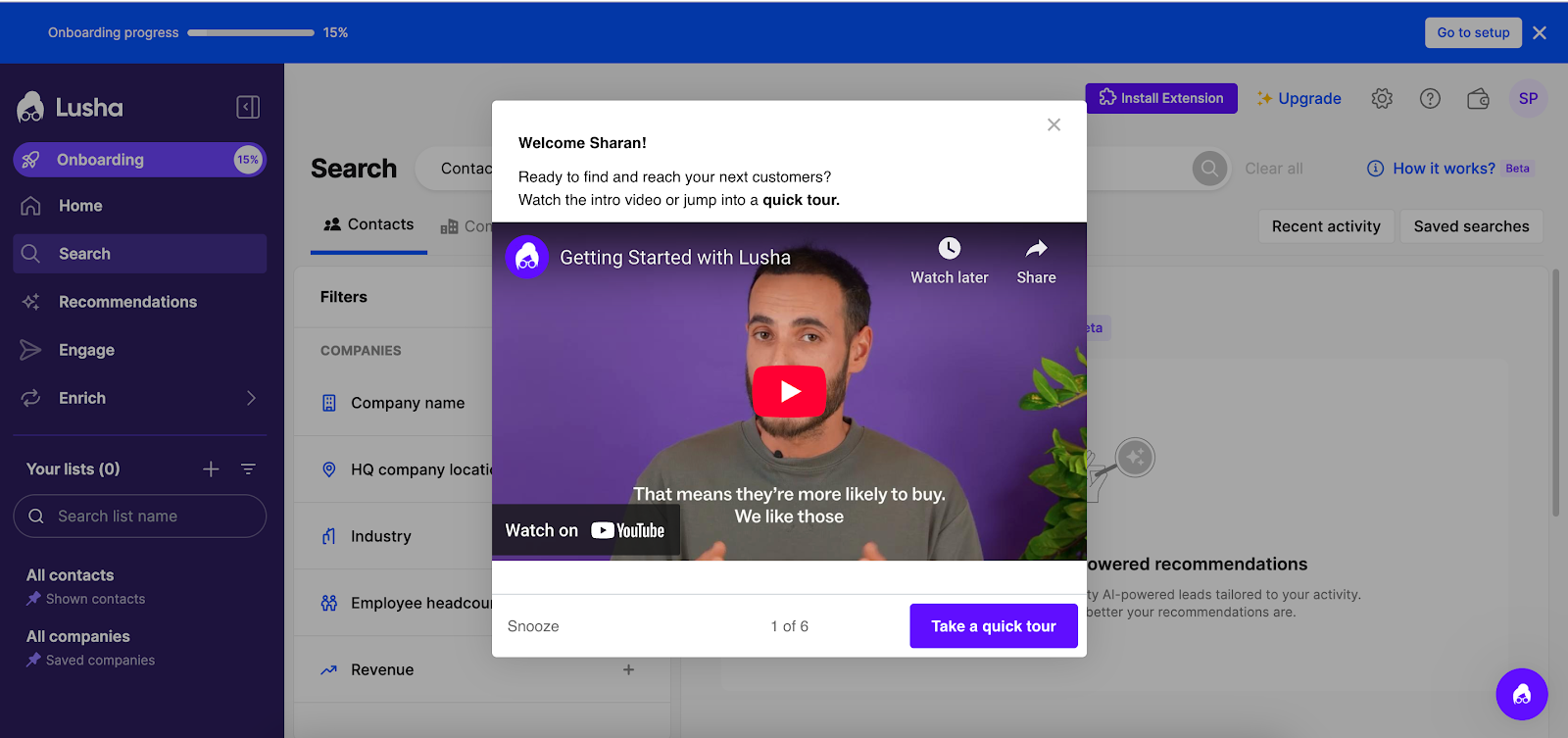Collapse the sidebar with the panel icon

(x=248, y=107)
